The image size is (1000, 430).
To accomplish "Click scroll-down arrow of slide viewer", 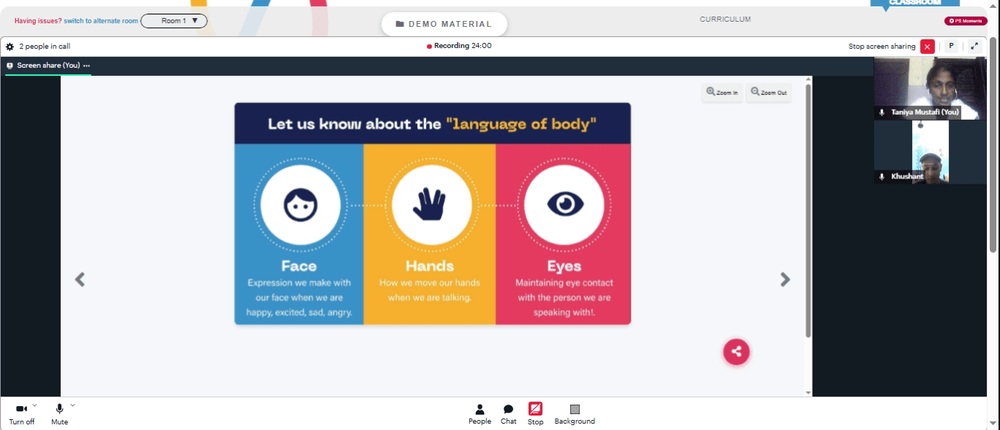I will click(809, 392).
